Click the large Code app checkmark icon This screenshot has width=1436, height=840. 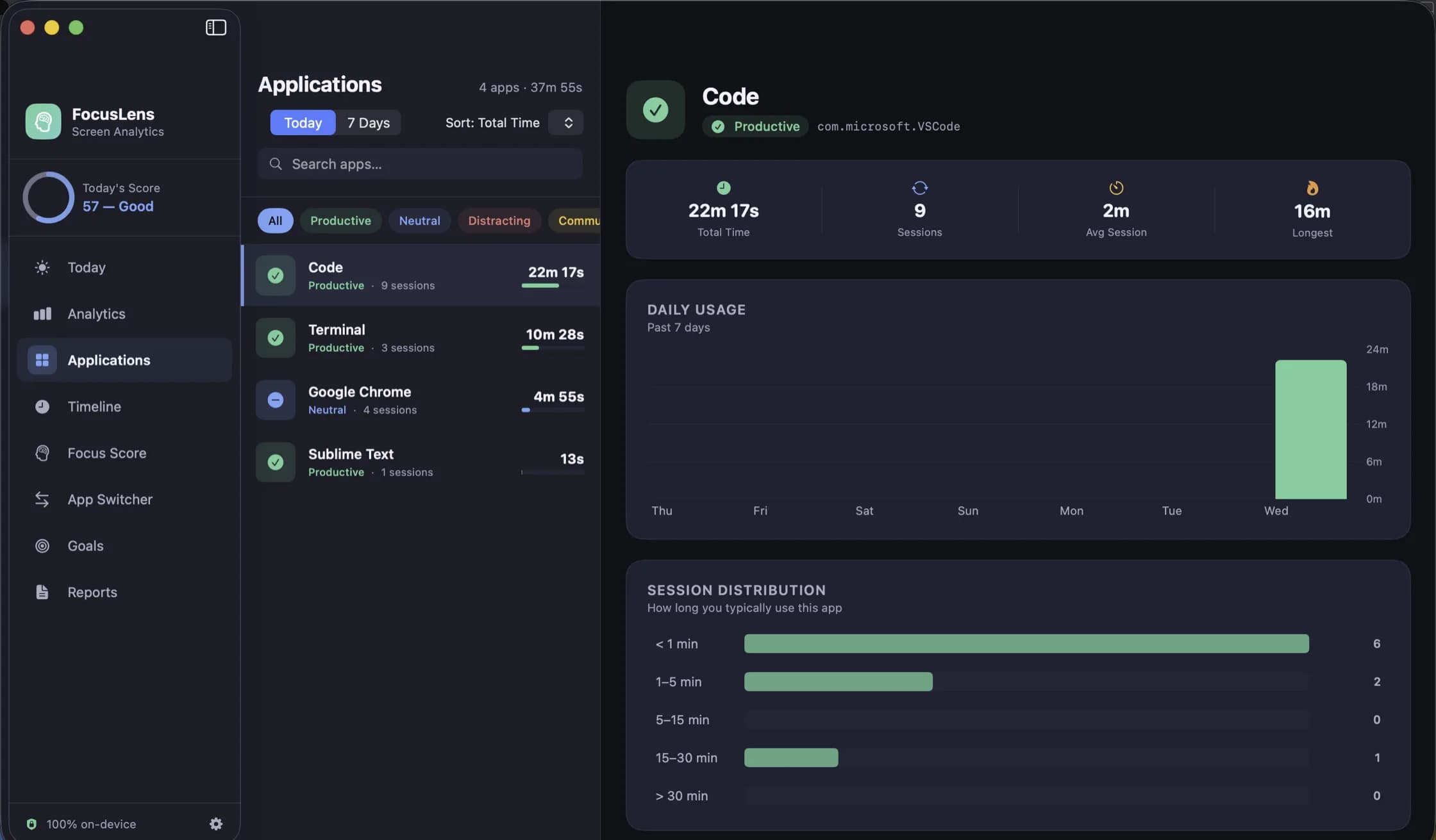point(655,110)
